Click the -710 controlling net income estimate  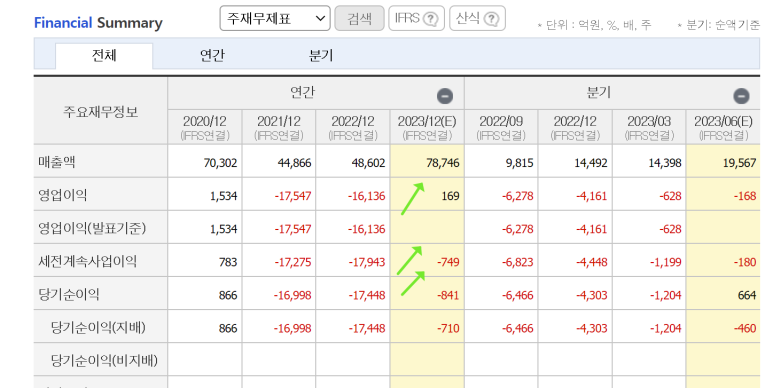(448, 328)
